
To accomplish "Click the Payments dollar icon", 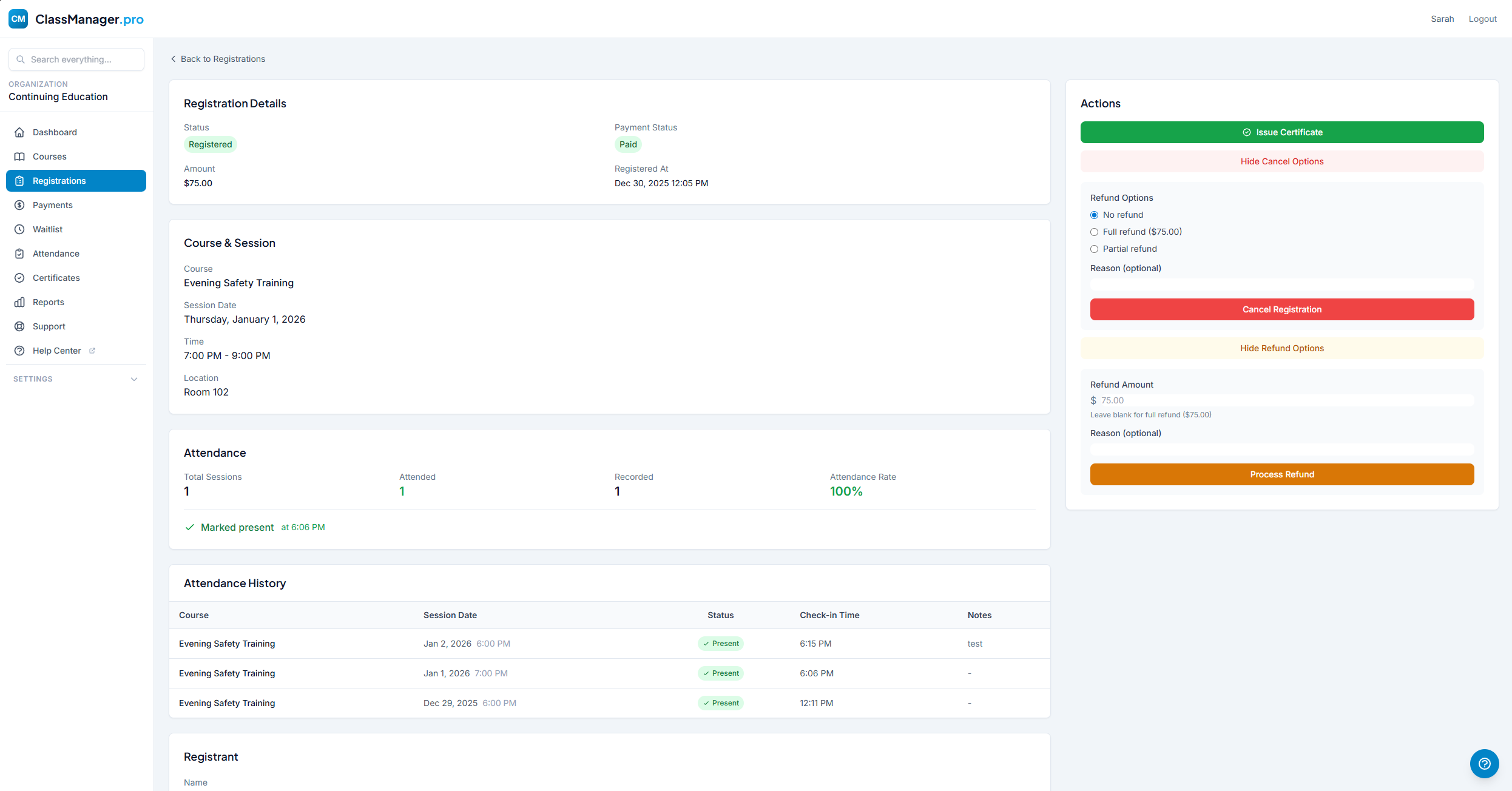I will (x=19, y=205).
